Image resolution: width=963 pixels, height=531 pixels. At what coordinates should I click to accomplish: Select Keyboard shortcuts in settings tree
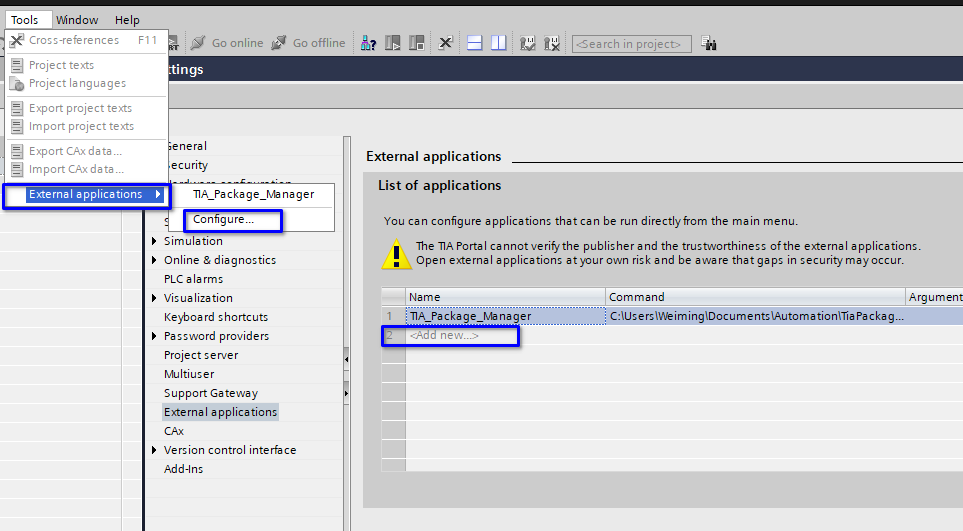click(216, 317)
